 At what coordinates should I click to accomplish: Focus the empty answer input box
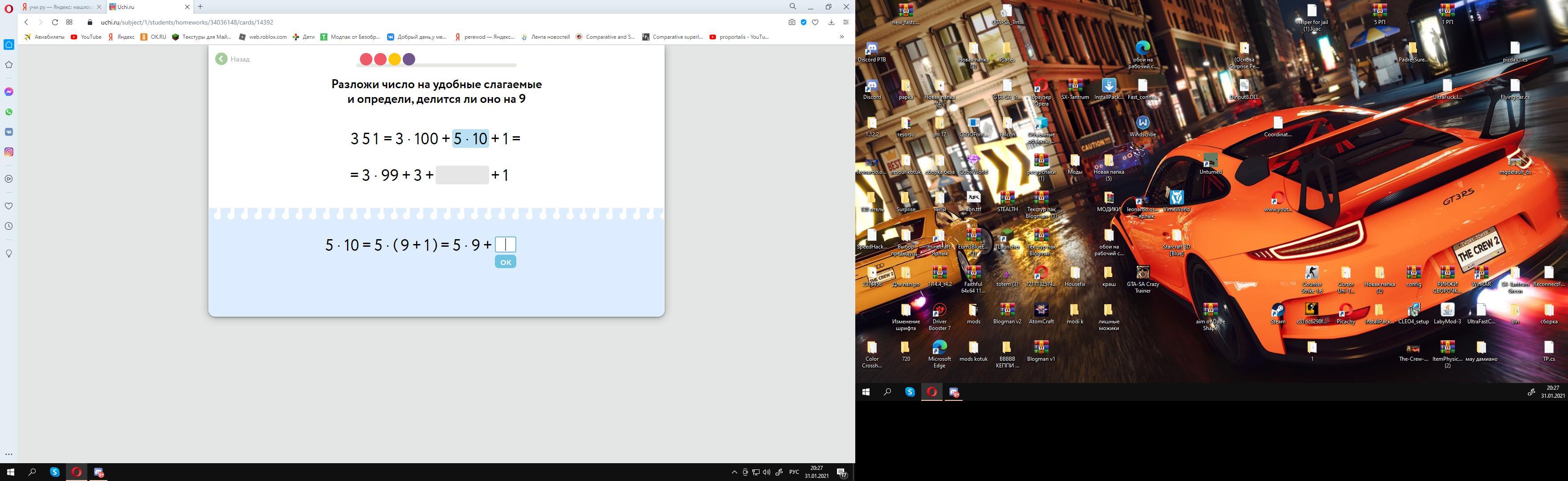click(505, 244)
